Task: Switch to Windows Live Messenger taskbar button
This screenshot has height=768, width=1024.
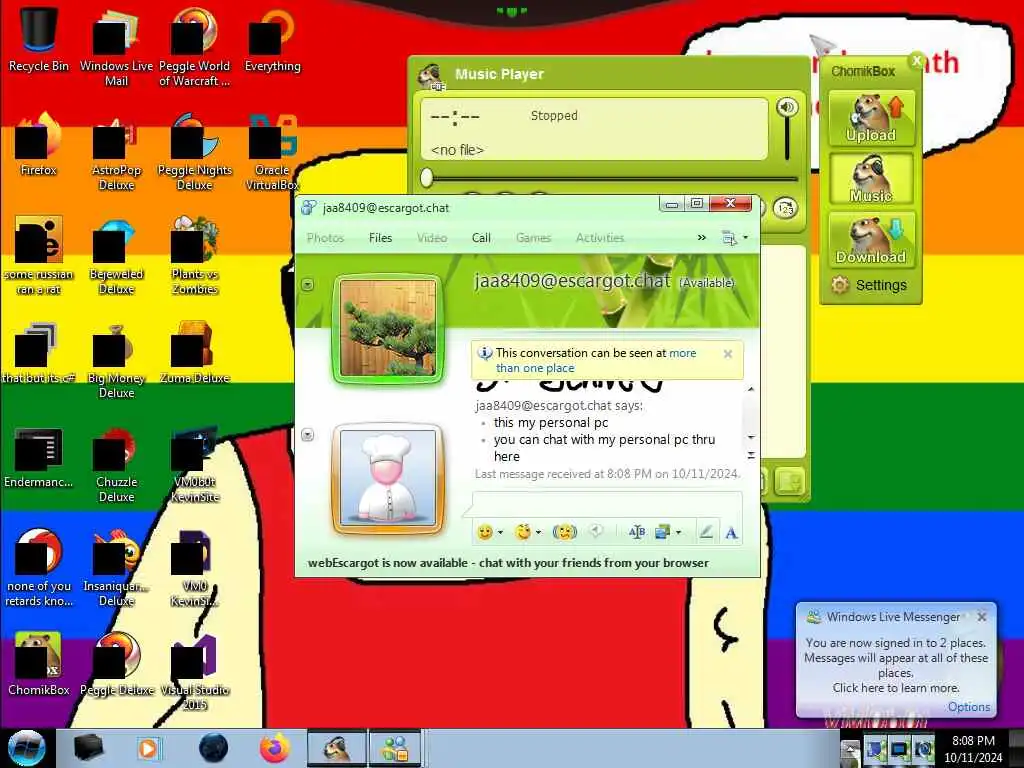Action: coord(395,748)
